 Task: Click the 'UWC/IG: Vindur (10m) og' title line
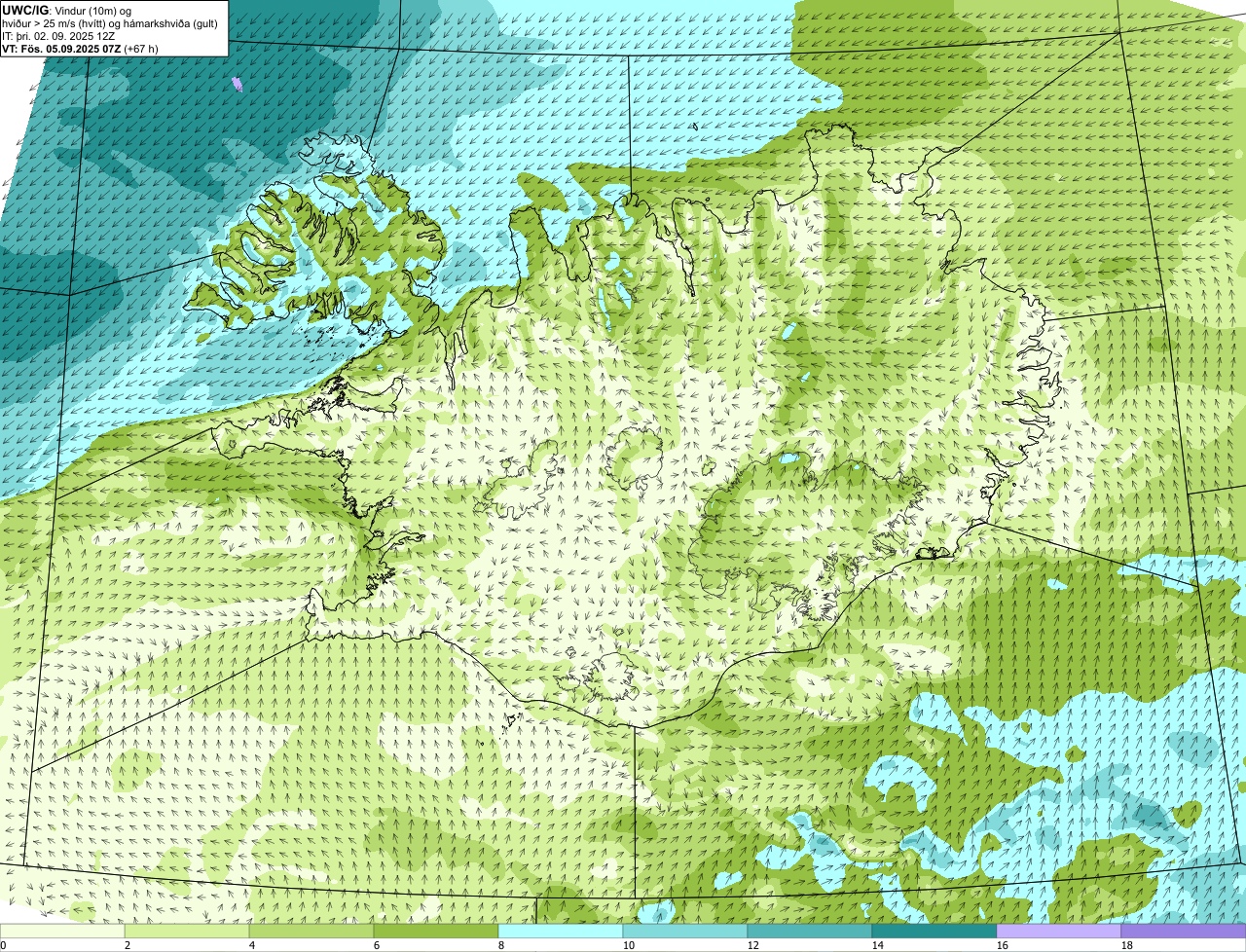(x=67, y=11)
